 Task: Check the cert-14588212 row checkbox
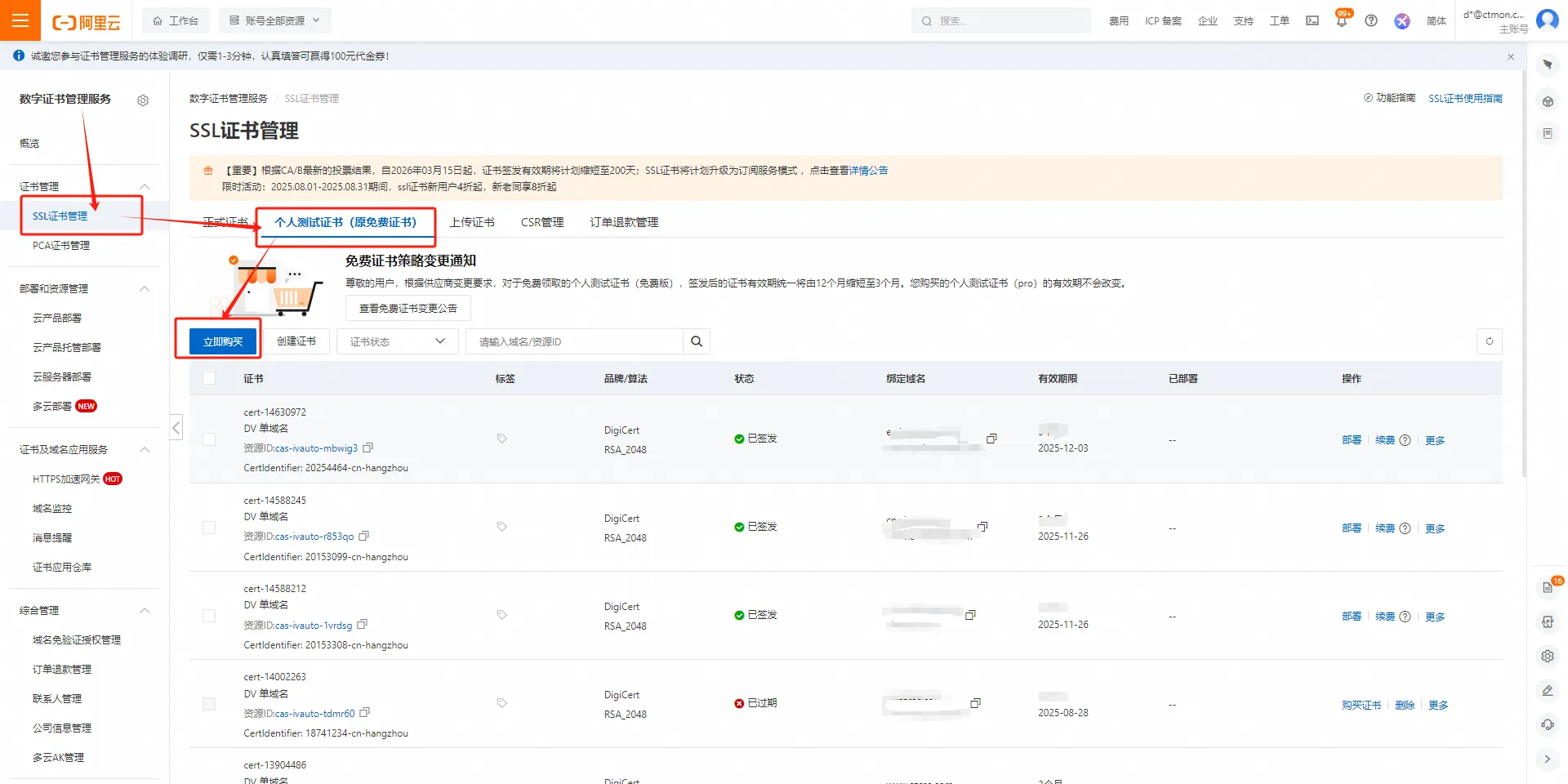coord(209,616)
